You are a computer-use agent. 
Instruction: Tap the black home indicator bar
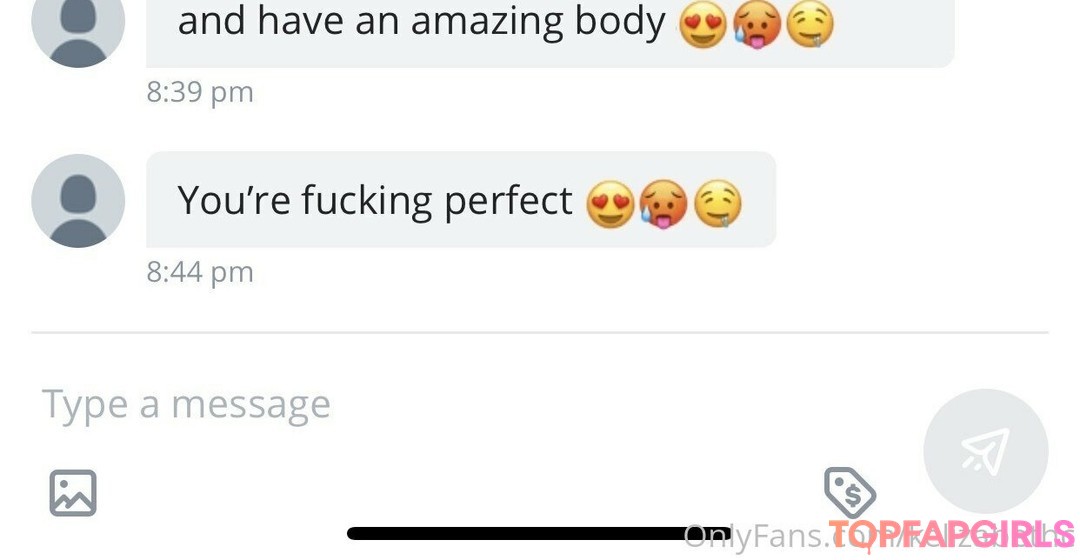(539, 533)
